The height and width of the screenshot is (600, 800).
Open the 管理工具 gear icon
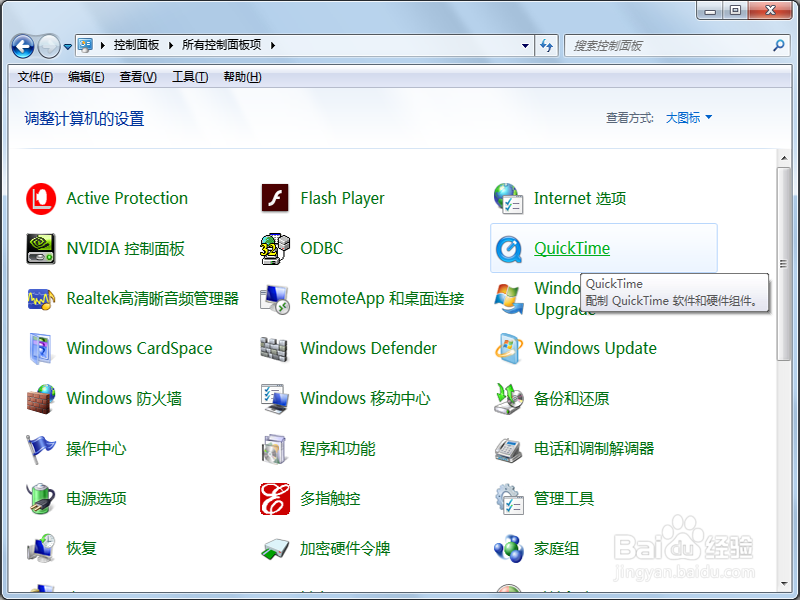coord(509,498)
